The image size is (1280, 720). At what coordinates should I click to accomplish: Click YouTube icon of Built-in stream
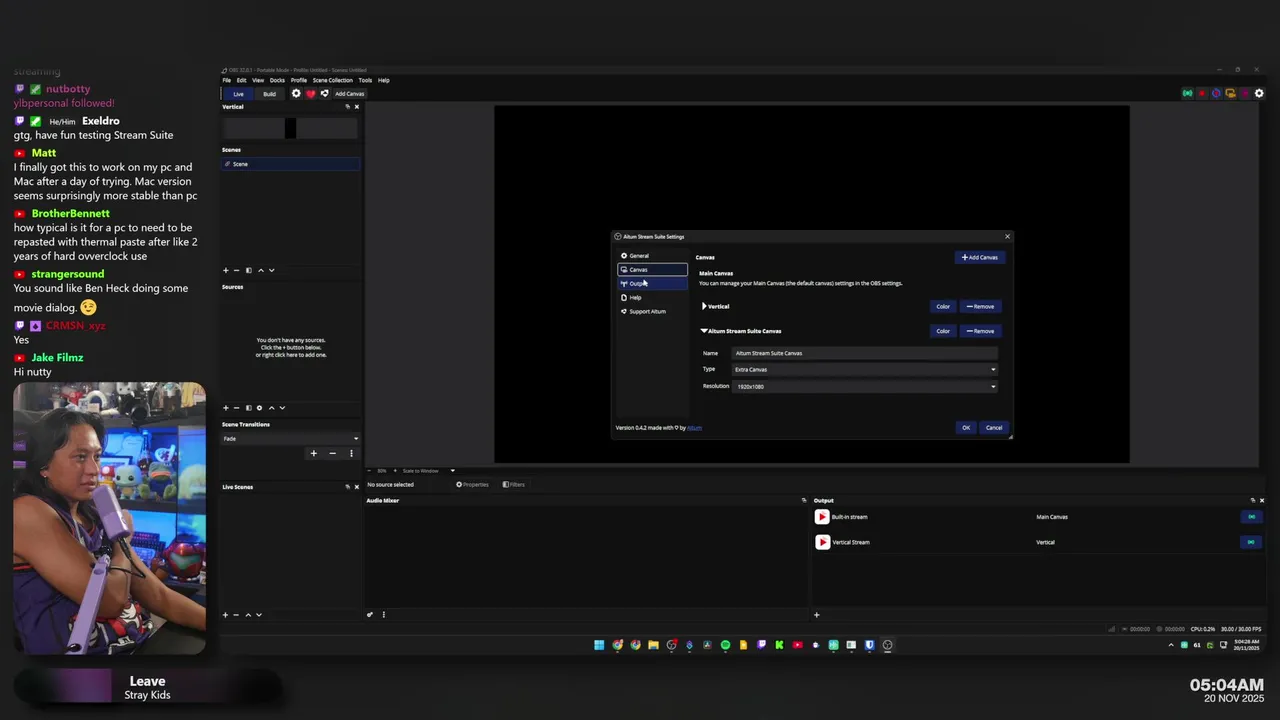click(x=822, y=517)
